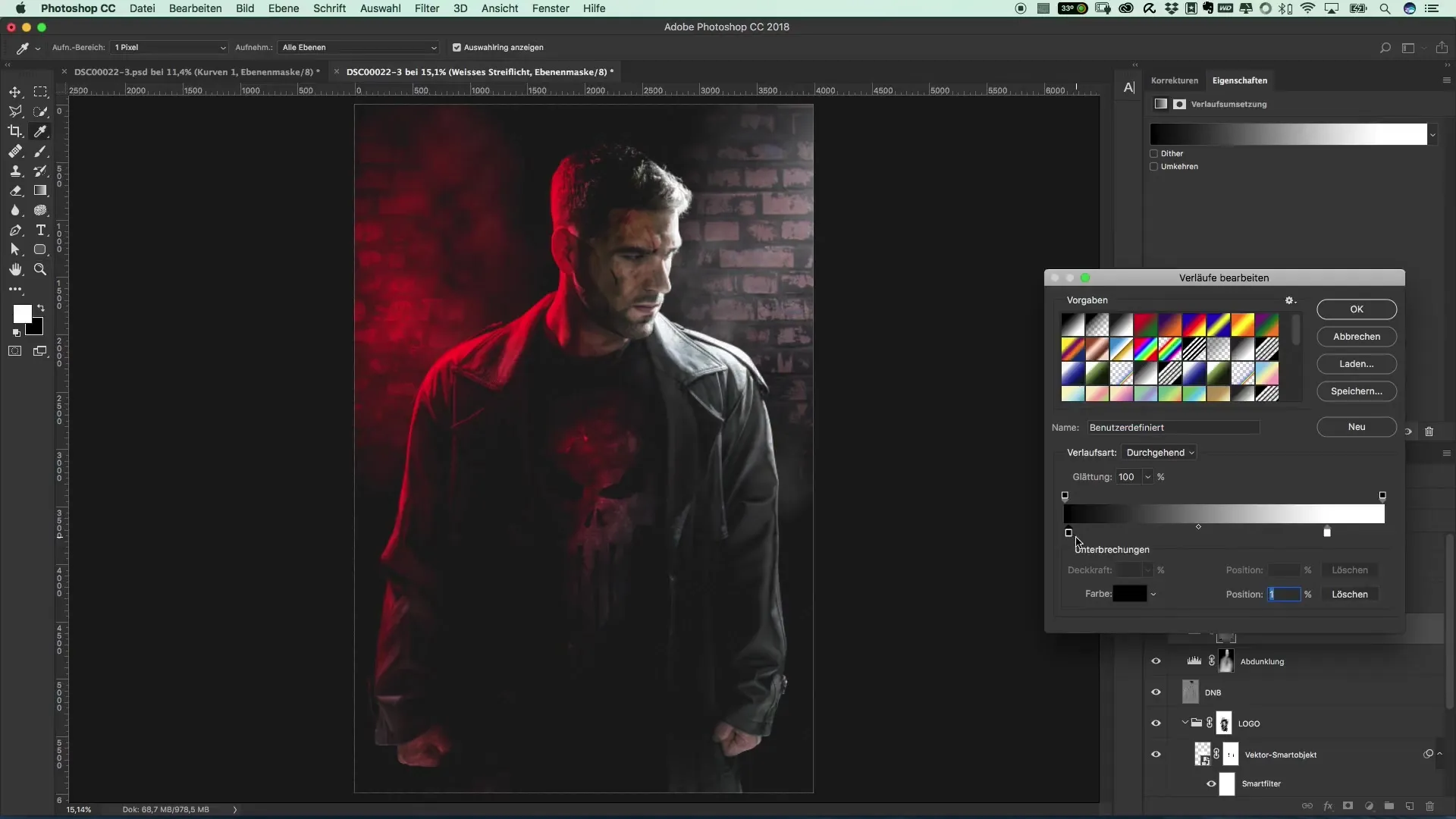Select the Pen tool

coord(15,230)
